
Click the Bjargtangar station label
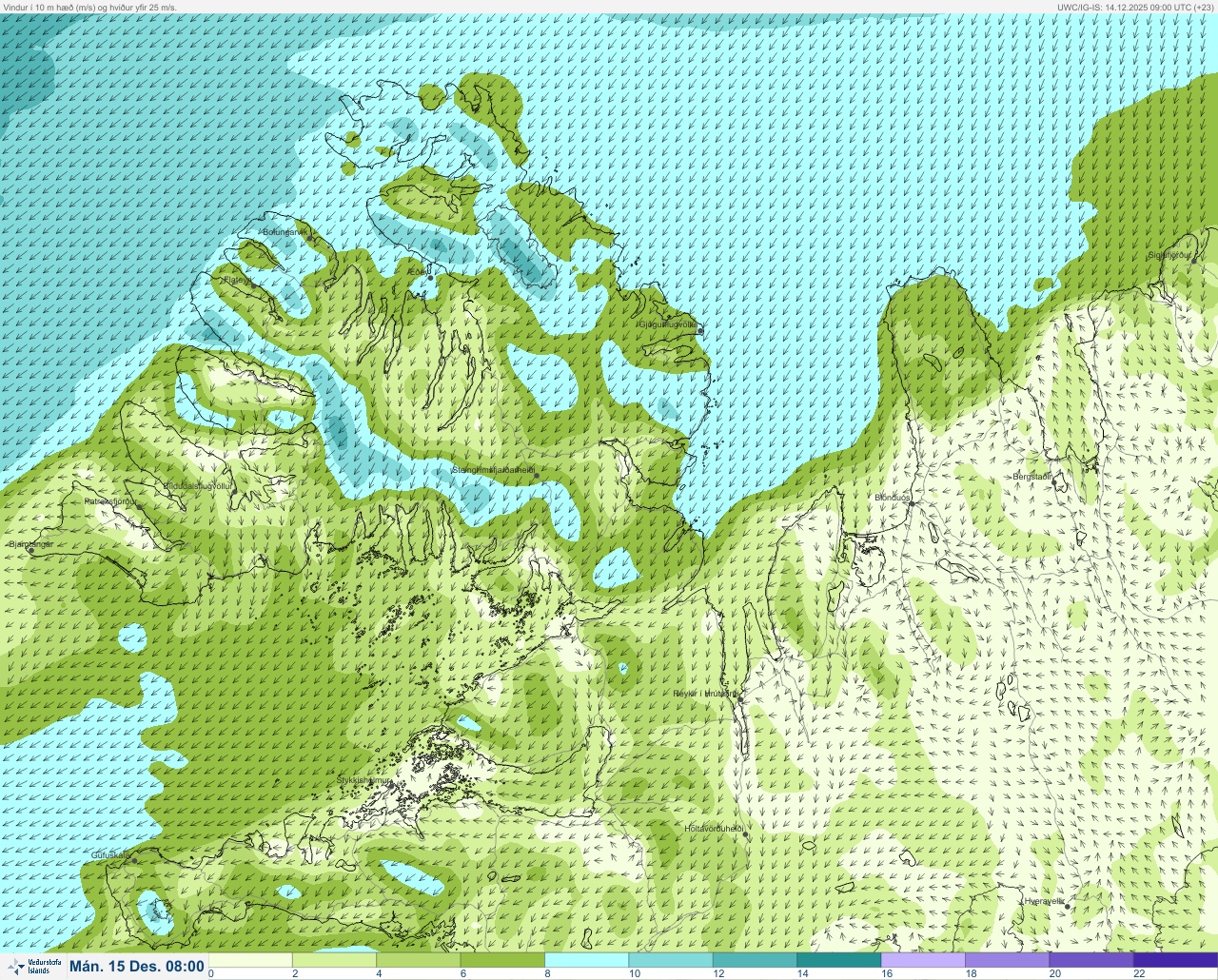click(30, 544)
